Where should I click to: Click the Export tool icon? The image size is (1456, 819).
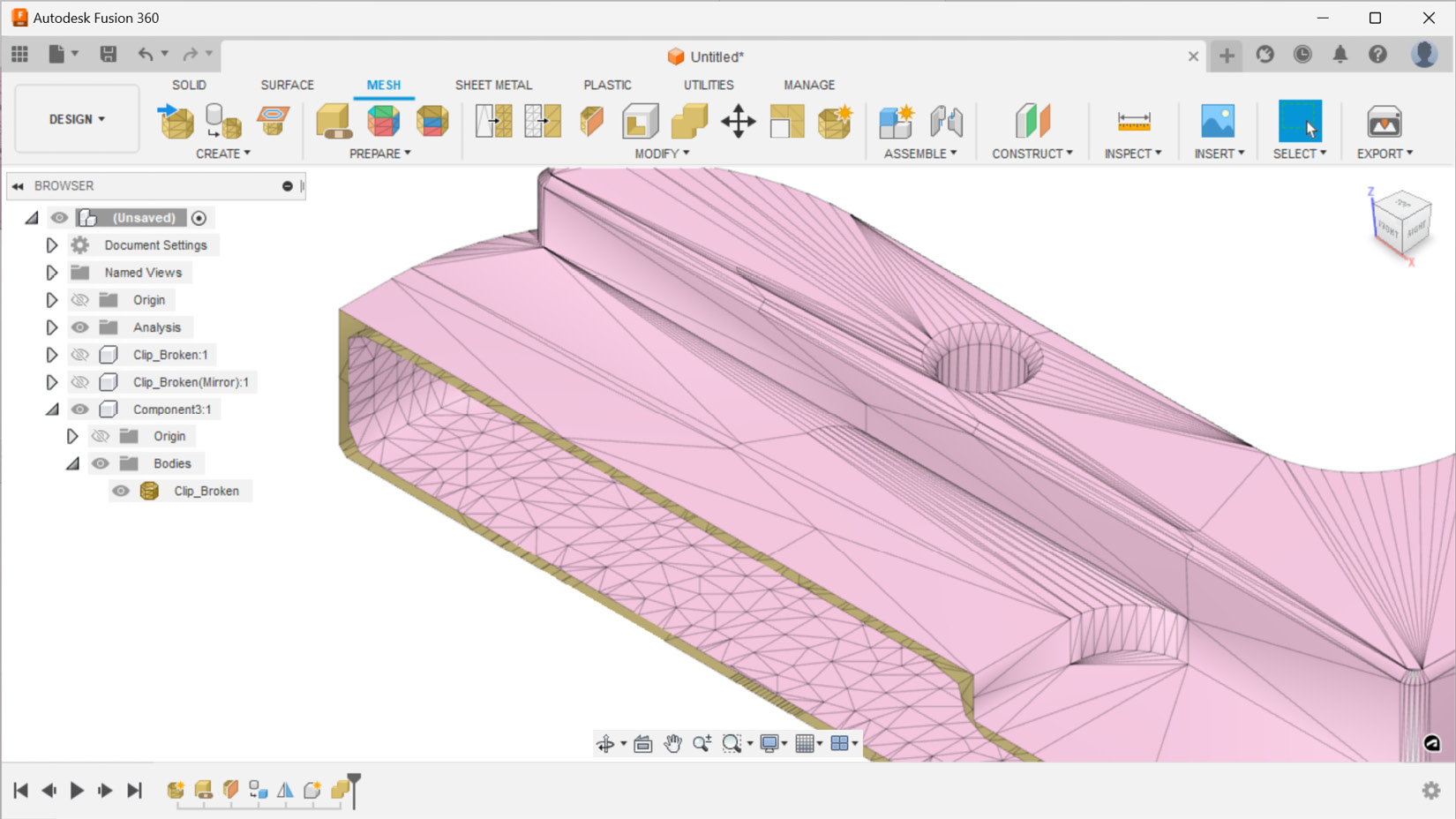pos(1384,121)
